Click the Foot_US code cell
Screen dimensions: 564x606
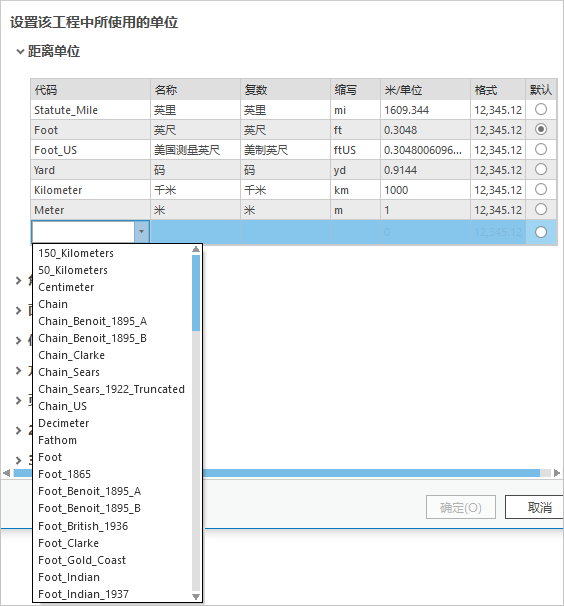[90, 150]
